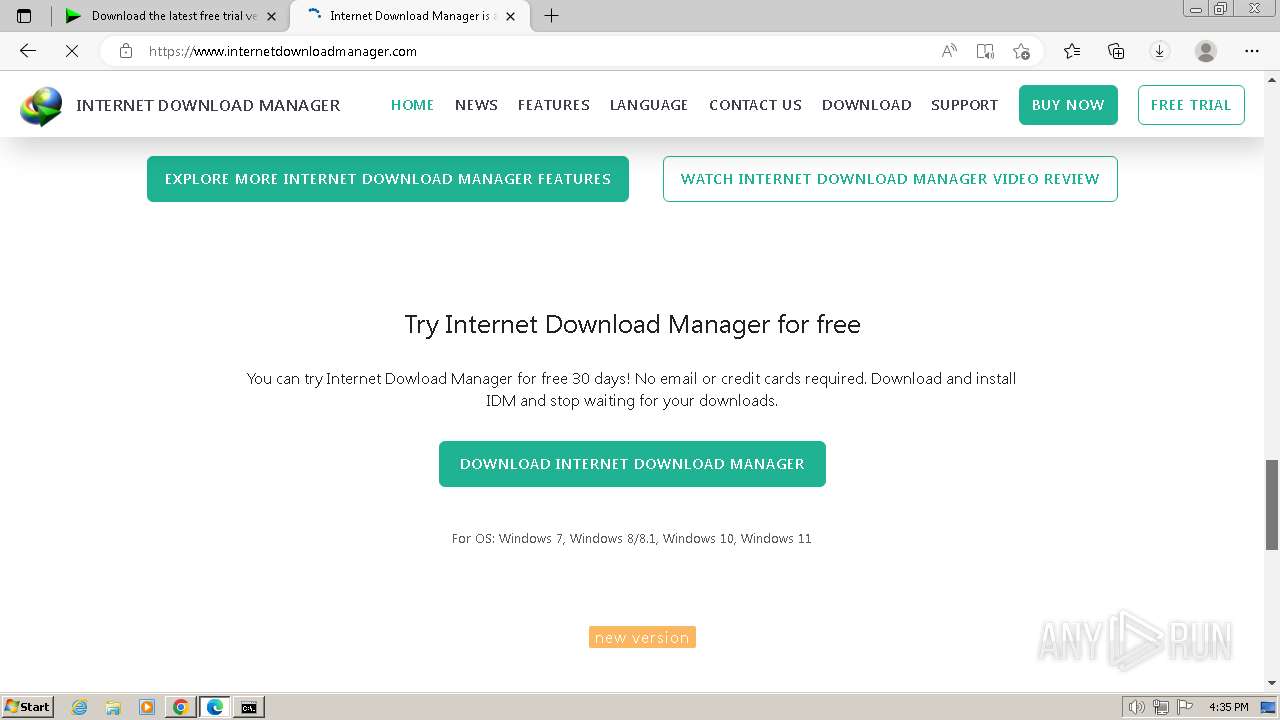
Task: Open Google Chrome from taskbar
Action: (x=180, y=707)
